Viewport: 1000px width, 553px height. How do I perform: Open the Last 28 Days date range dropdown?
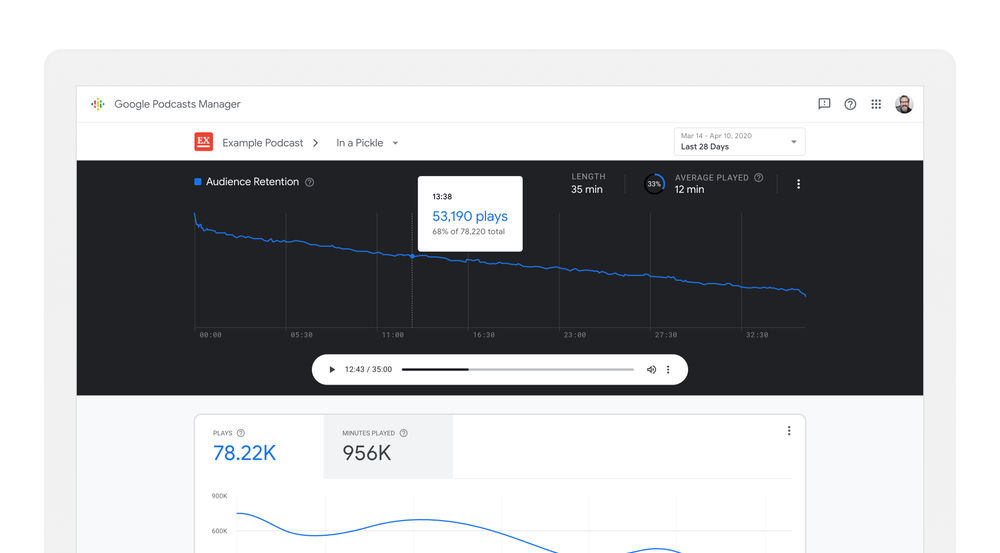739,142
